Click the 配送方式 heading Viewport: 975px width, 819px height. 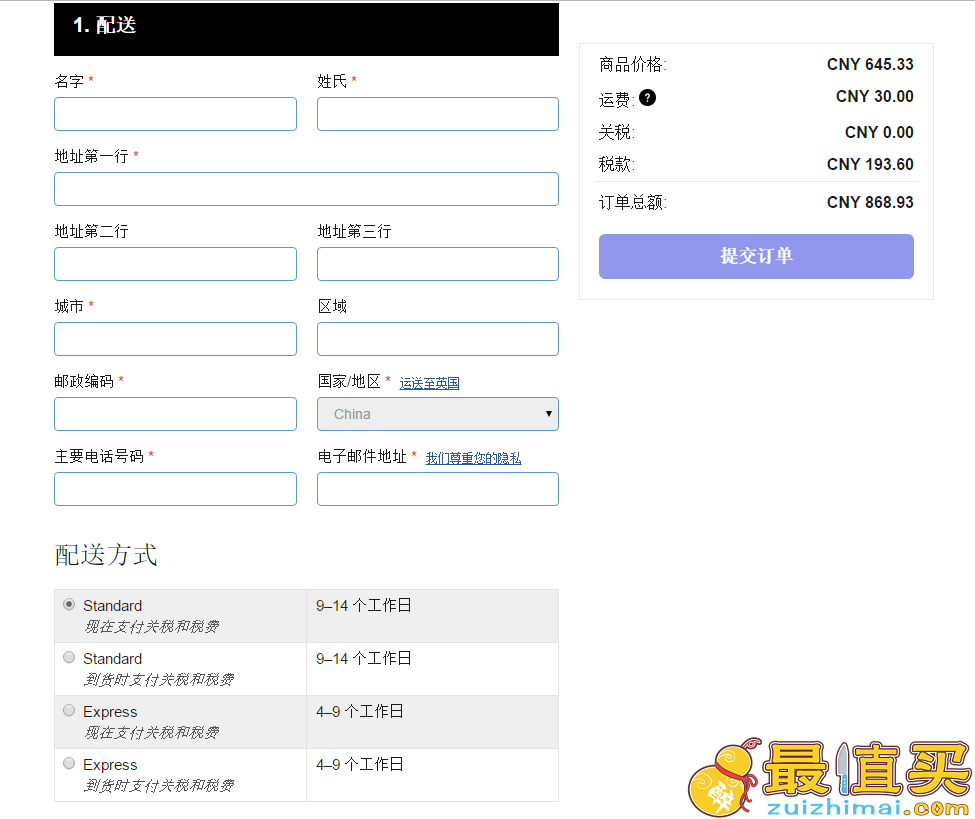coord(106,555)
